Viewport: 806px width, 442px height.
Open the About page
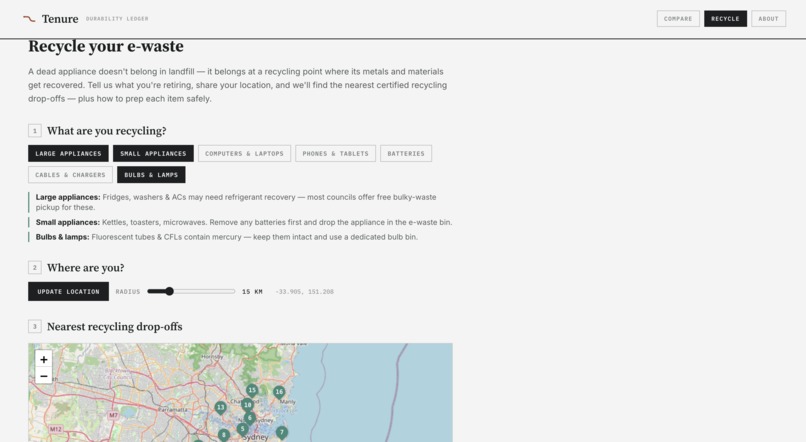pos(768,19)
